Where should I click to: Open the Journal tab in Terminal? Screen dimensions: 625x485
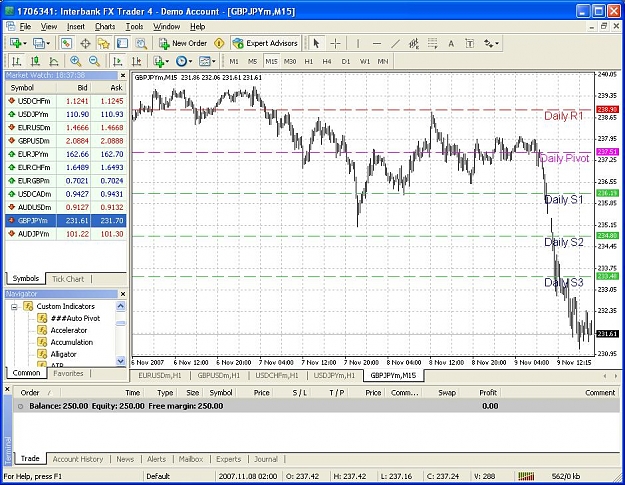266,459
